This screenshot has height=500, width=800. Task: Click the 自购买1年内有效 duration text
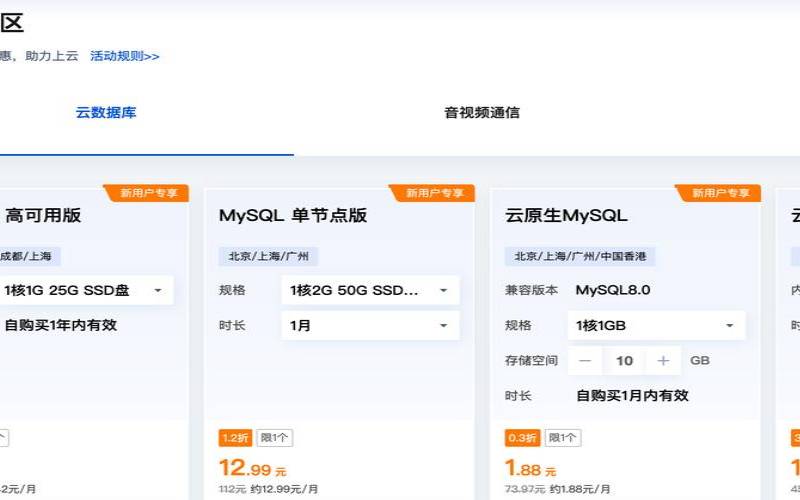61,325
